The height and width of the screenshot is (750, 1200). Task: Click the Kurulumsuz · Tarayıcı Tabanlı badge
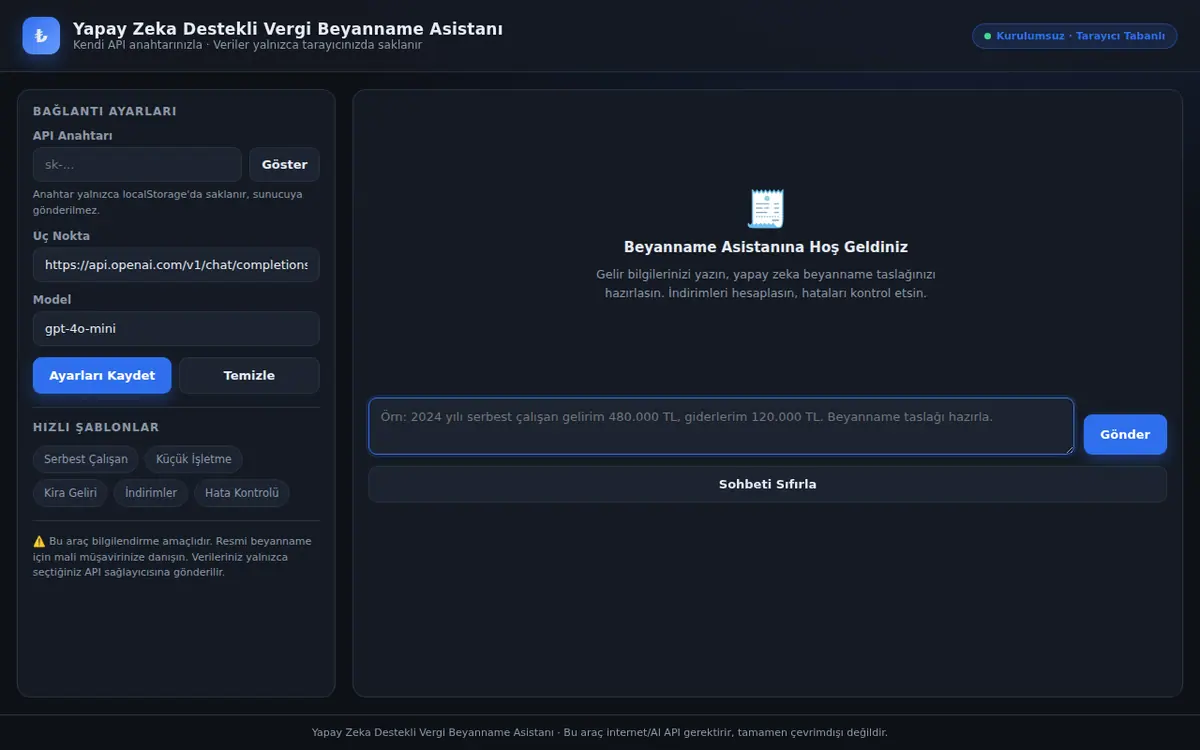click(x=1075, y=36)
